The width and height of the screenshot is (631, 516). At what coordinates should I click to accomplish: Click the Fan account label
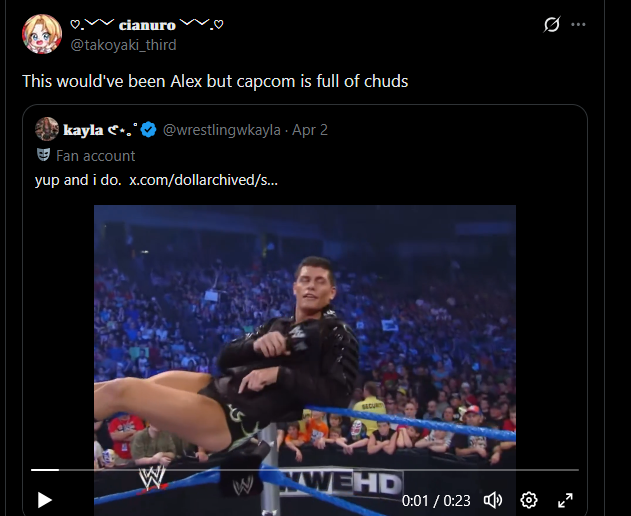(95, 156)
